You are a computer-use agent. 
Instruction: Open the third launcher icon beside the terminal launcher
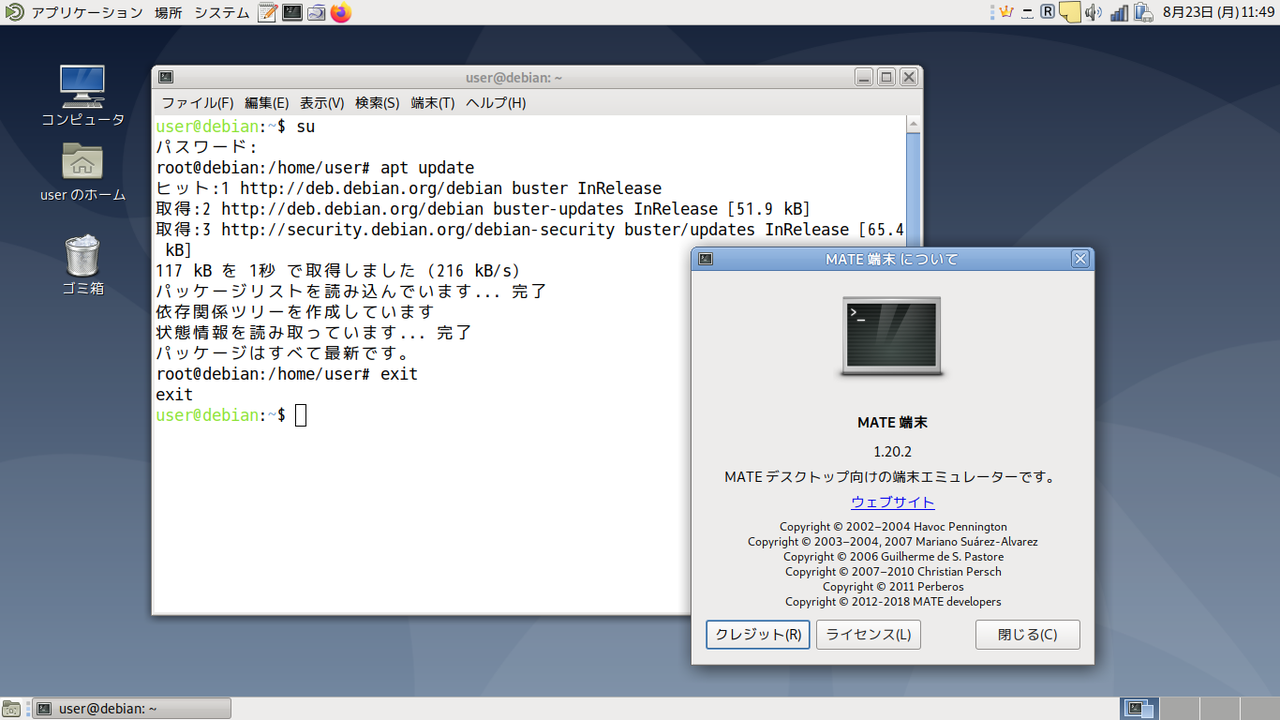pos(316,13)
